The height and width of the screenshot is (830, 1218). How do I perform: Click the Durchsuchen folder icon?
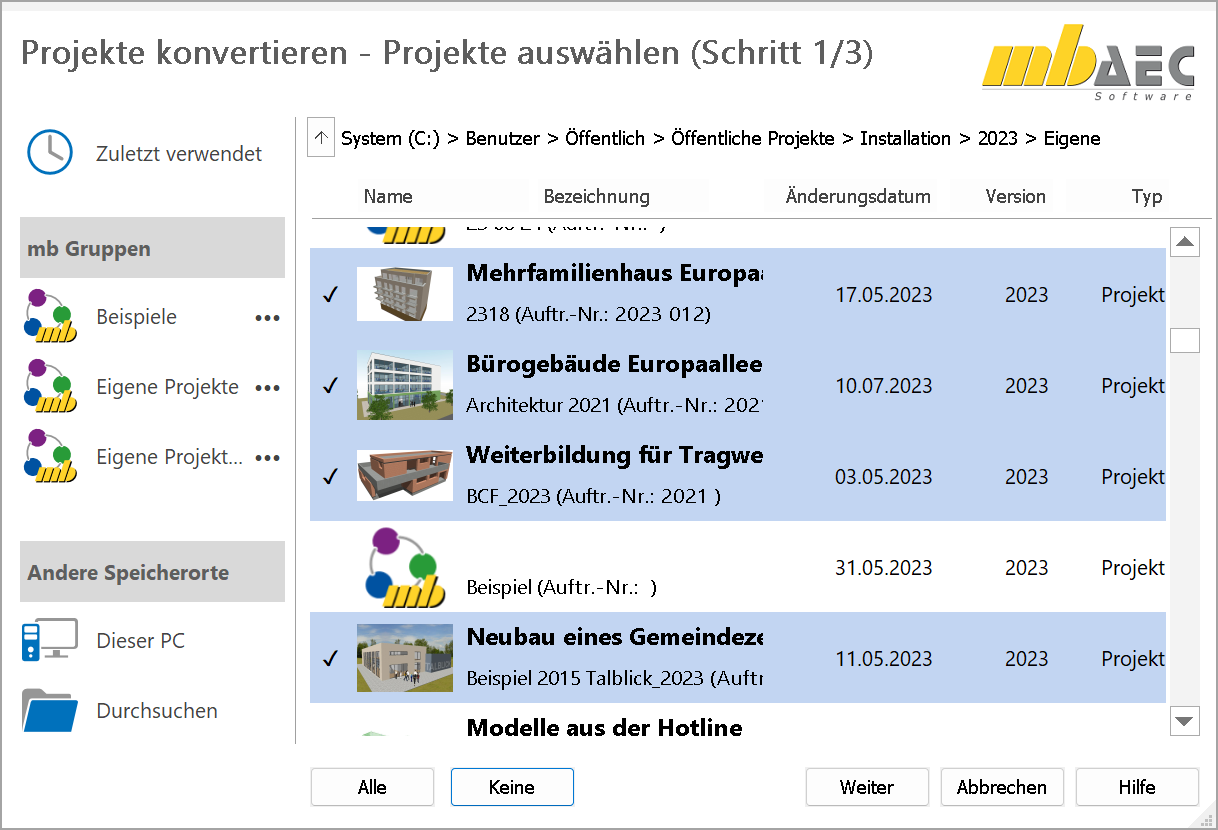click(x=50, y=711)
